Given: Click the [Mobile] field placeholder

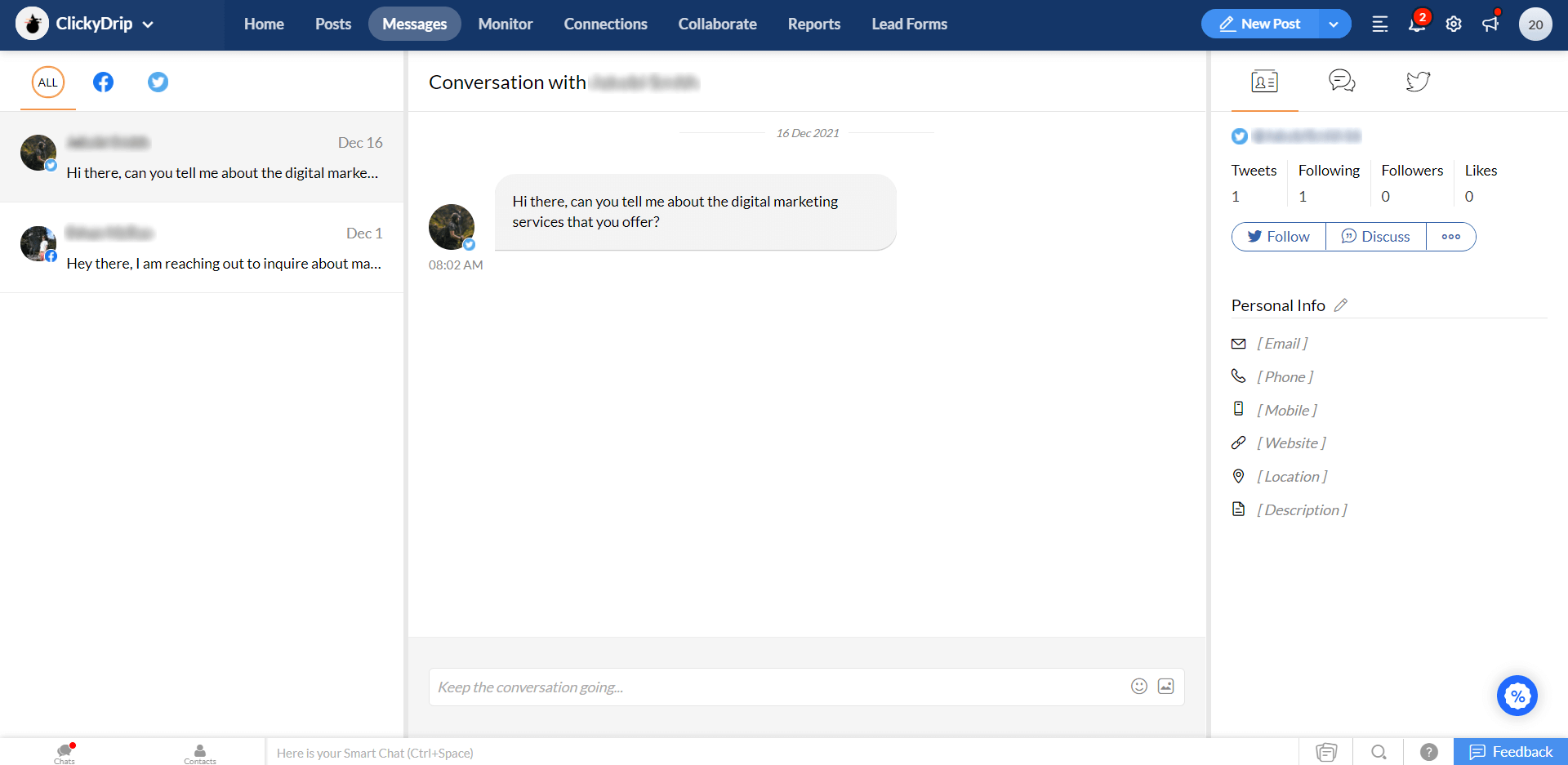Looking at the screenshot, I should point(1287,411).
